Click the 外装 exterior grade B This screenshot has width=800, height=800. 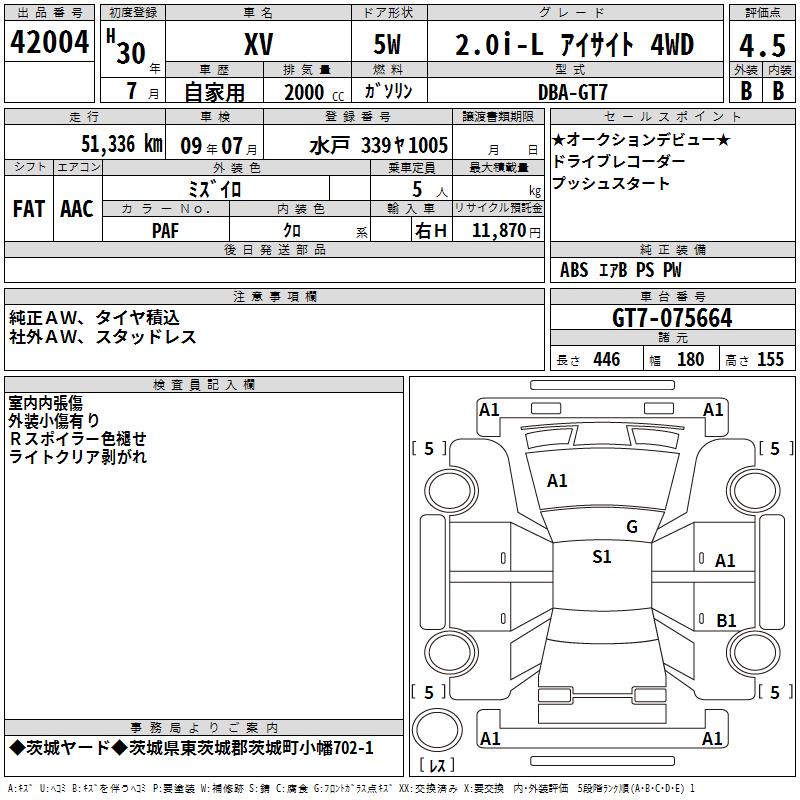(746, 91)
